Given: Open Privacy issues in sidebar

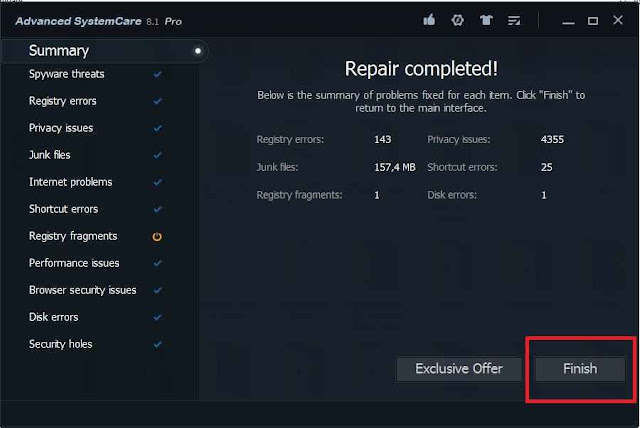Looking at the screenshot, I should click(x=61, y=128).
